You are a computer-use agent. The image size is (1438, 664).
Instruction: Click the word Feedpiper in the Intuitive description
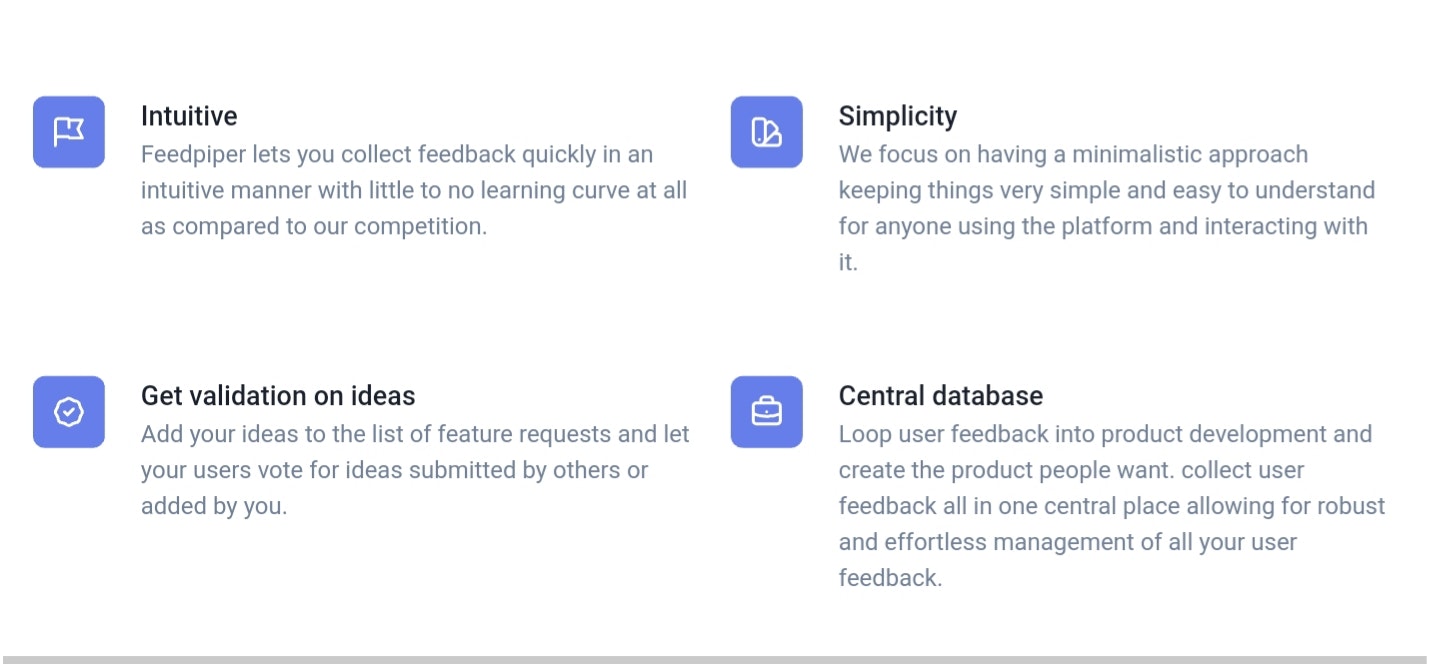[188, 155]
